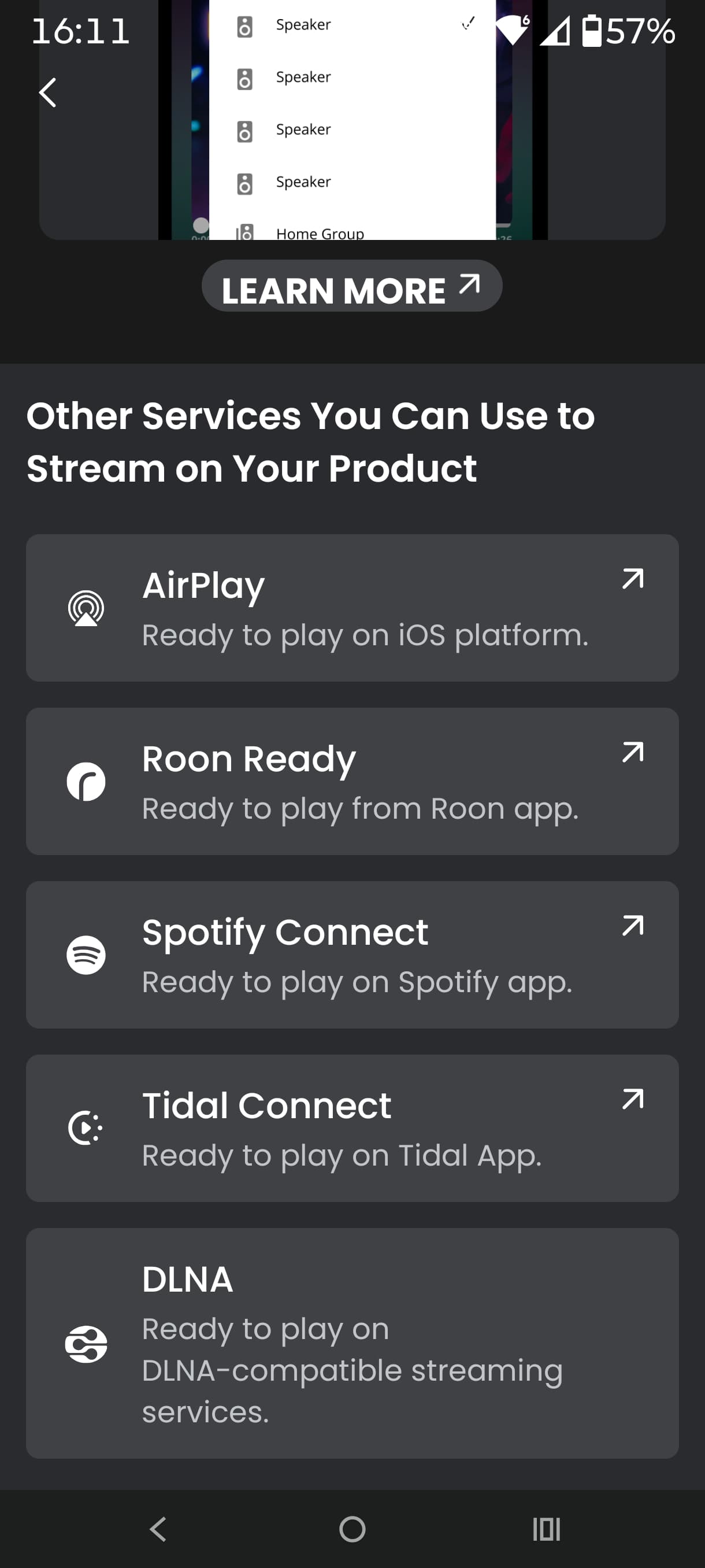
Task: Go back using top-left arrow
Action: (47, 93)
